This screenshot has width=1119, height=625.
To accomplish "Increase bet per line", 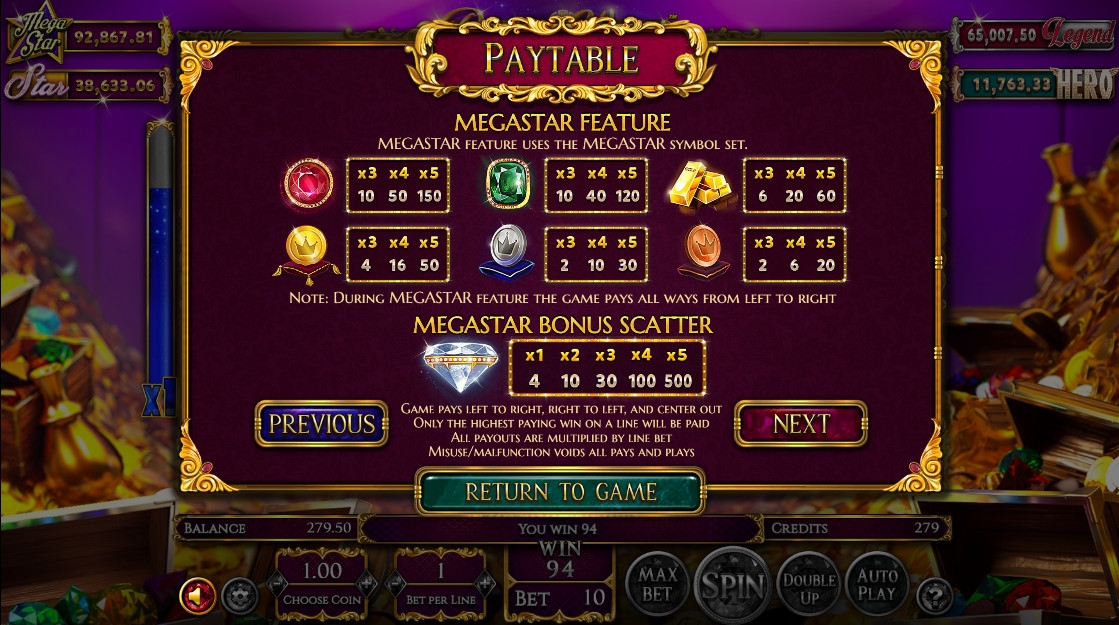I will [x=485, y=584].
